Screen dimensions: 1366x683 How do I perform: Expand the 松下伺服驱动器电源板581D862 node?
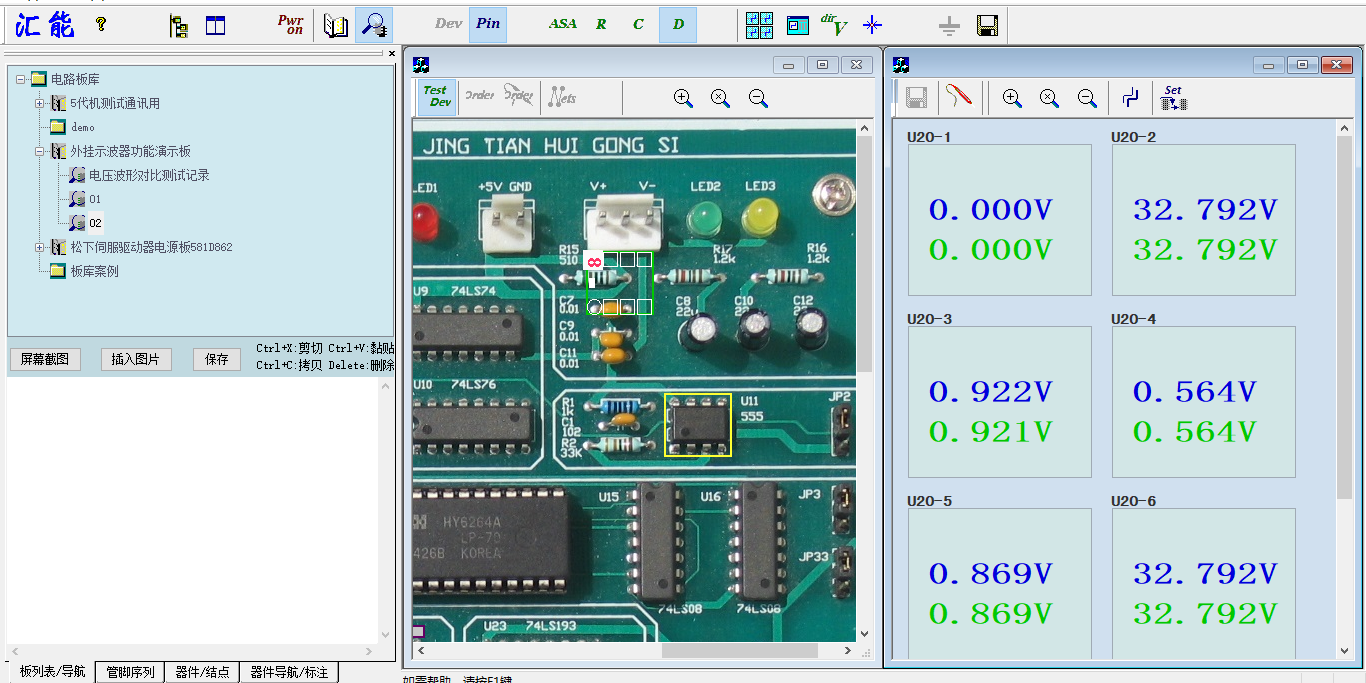tap(40, 247)
